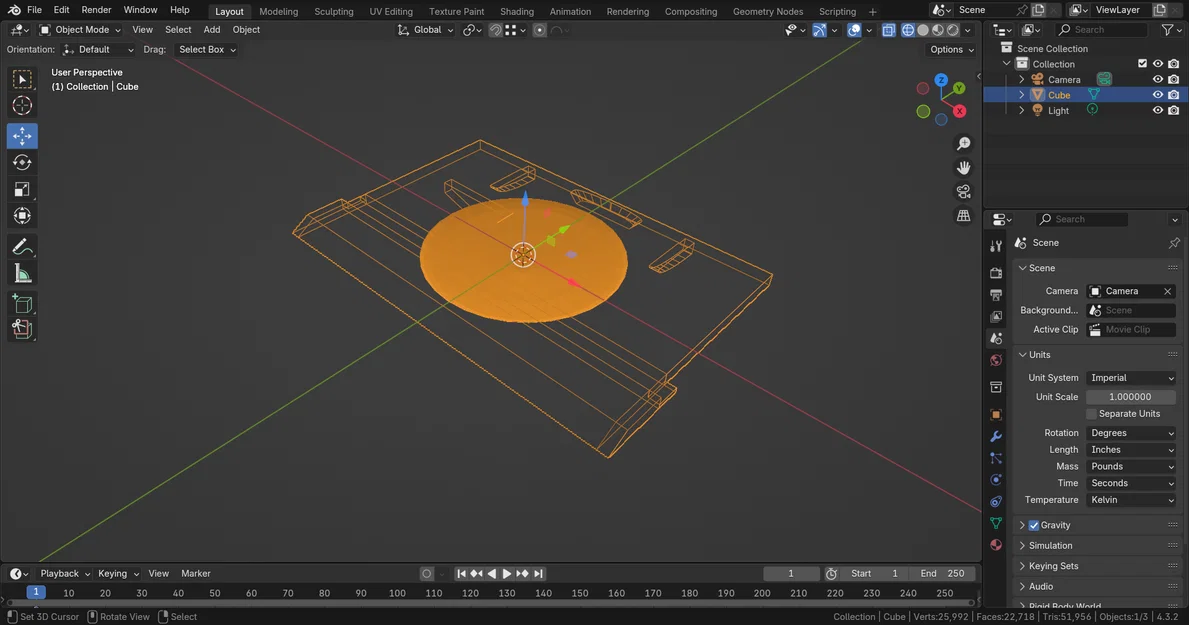Open Unit System Imperial dropdown
This screenshot has width=1189, height=625.
(1131, 378)
